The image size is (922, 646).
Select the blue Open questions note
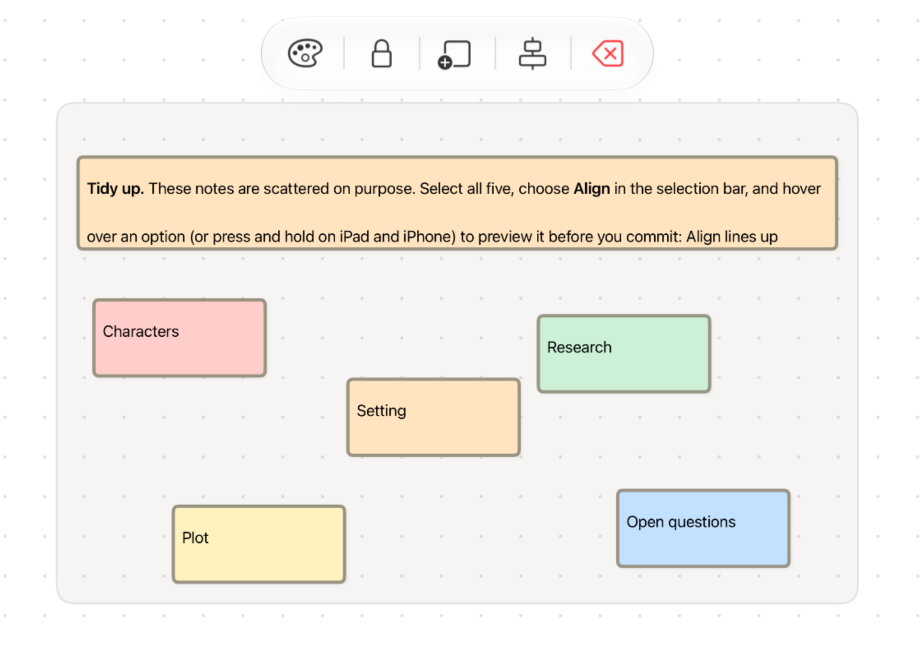tap(703, 528)
